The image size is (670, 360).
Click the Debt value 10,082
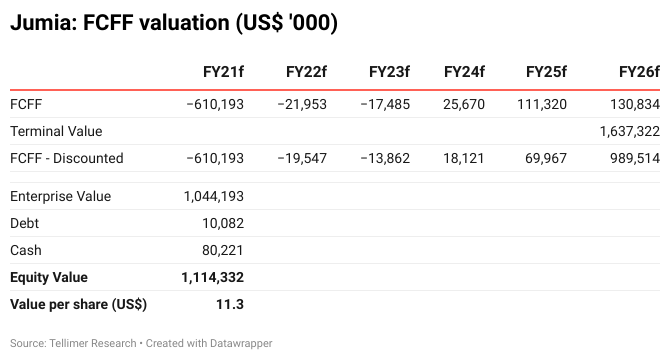point(223,223)
